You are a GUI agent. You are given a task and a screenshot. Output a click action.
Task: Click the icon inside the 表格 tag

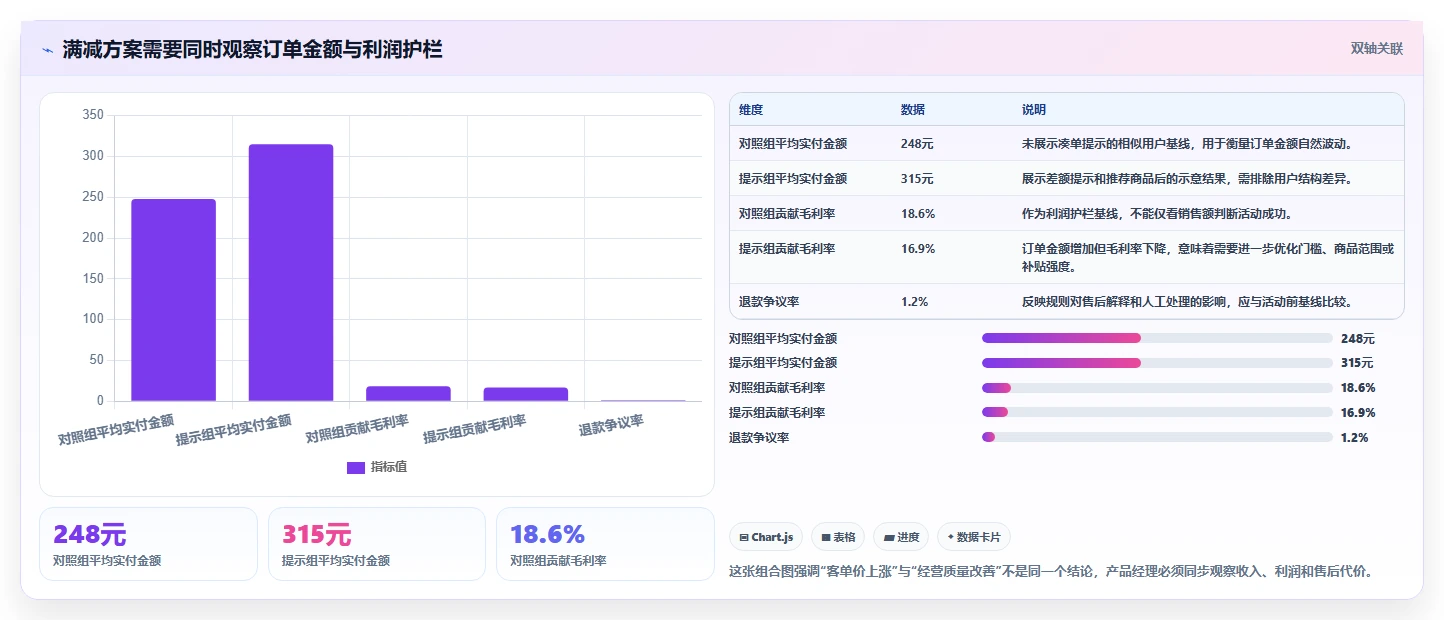coord(826,538)
